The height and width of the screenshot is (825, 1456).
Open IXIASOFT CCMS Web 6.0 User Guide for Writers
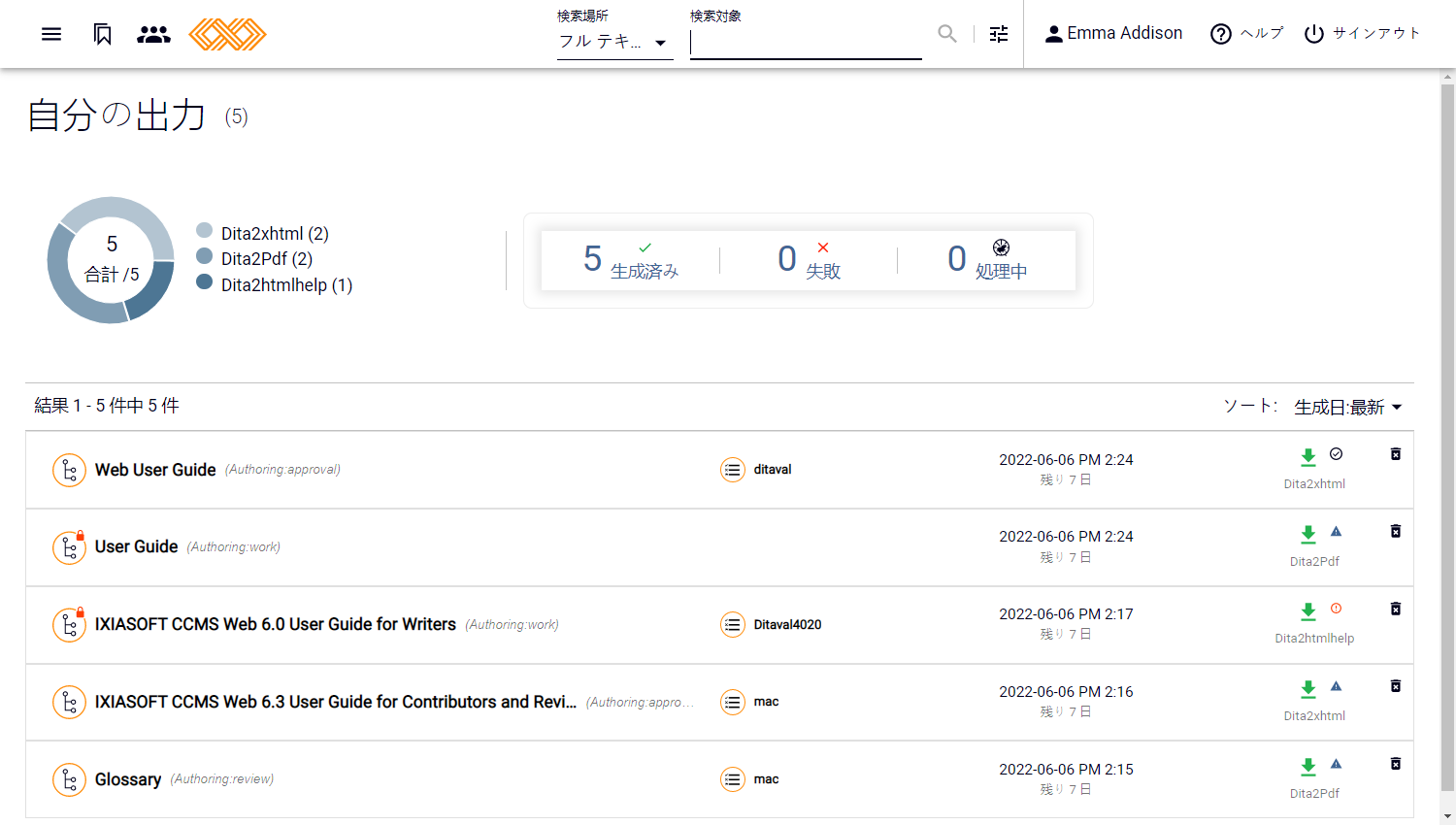[276, 624]
